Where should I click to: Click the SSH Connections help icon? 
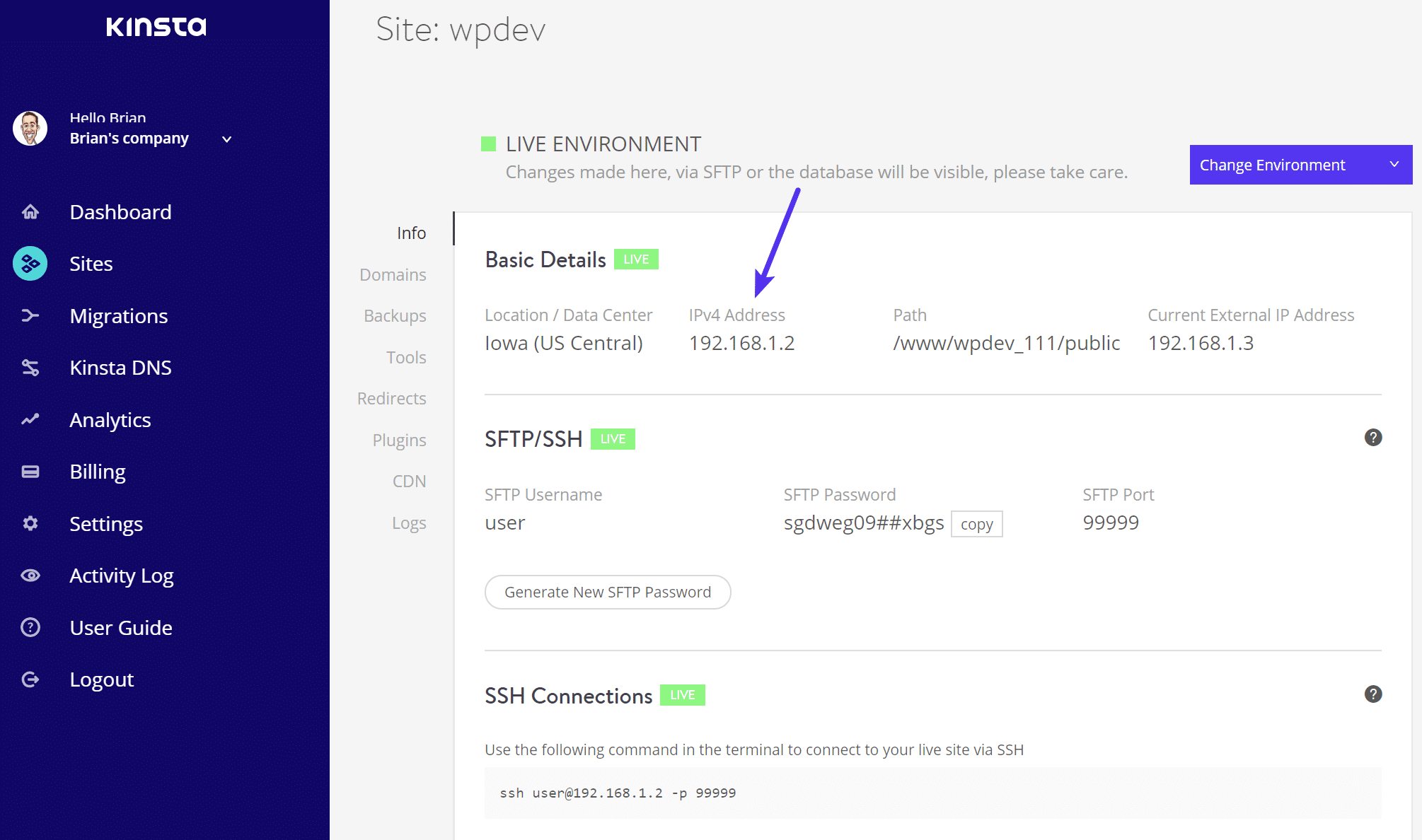1373,694
